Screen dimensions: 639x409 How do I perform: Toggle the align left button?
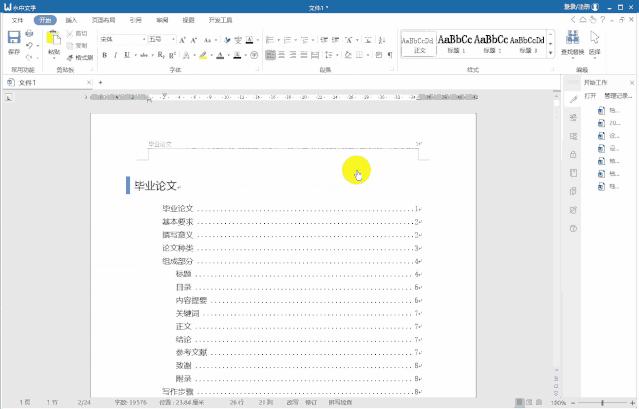point(270,55)
